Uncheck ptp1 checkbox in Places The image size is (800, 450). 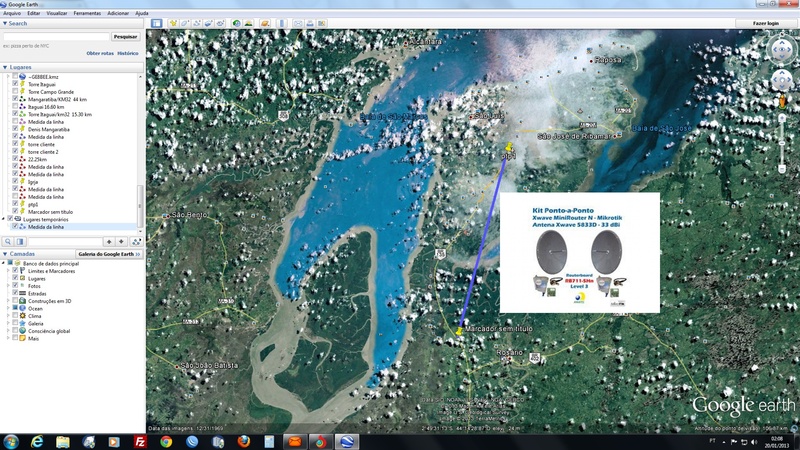tap(15, 204)
